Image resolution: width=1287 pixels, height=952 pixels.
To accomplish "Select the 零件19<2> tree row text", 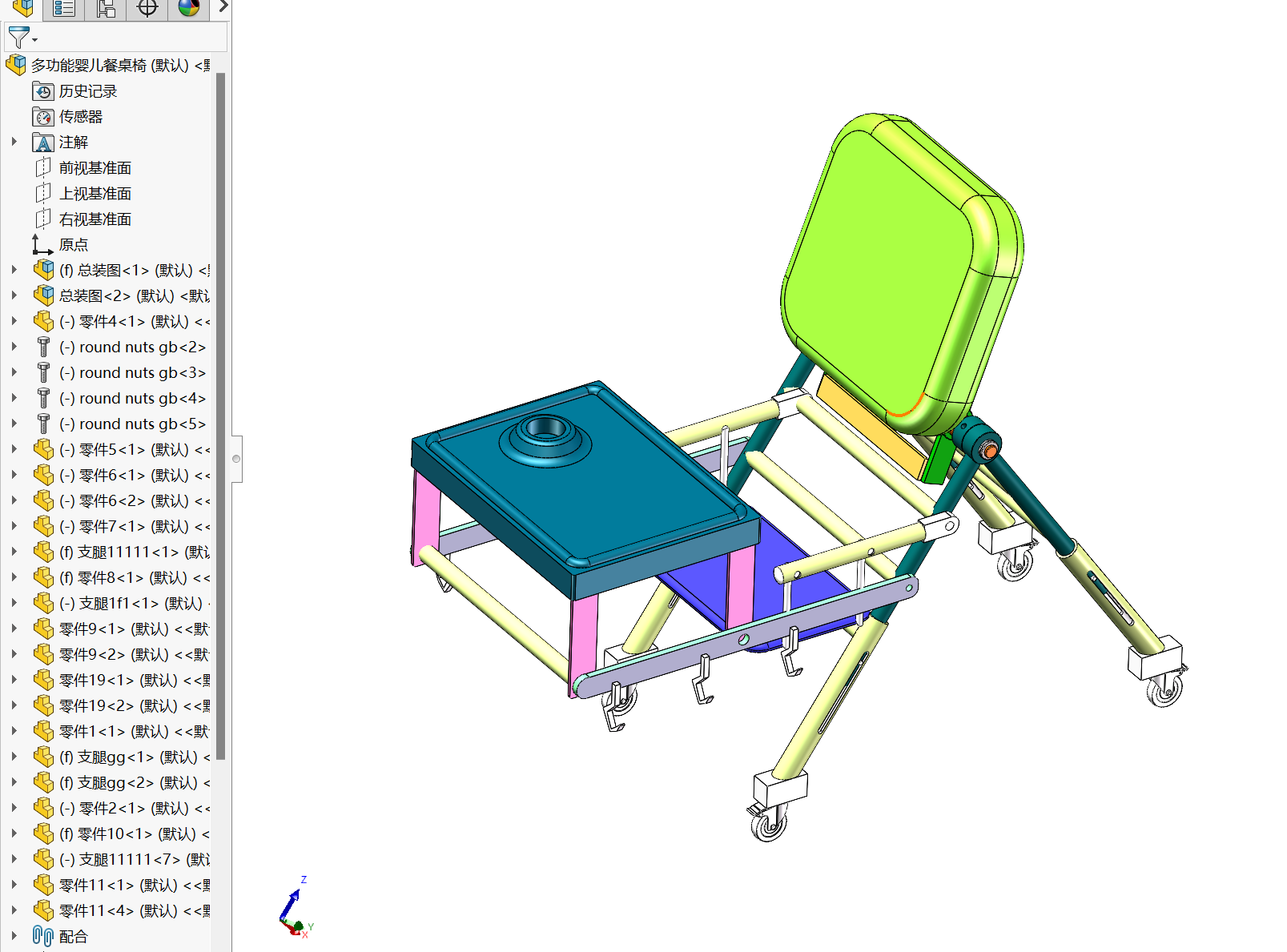I will 135,705.
